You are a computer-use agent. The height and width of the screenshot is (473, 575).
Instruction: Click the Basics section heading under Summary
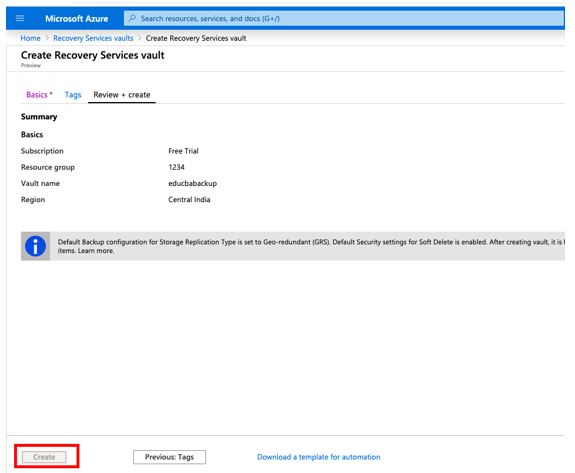tap(32, 135)
